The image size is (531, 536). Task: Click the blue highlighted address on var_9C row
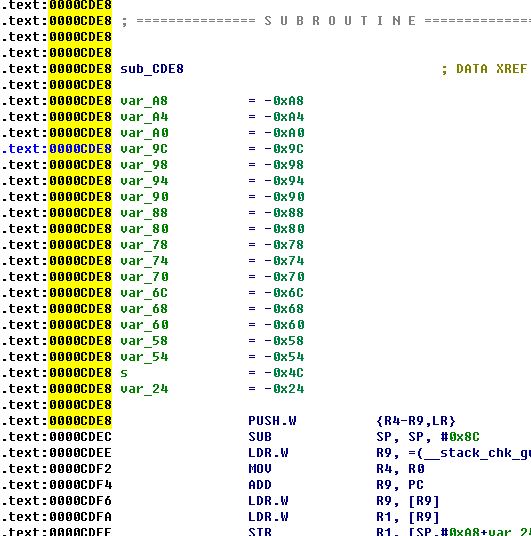(56, 149)
